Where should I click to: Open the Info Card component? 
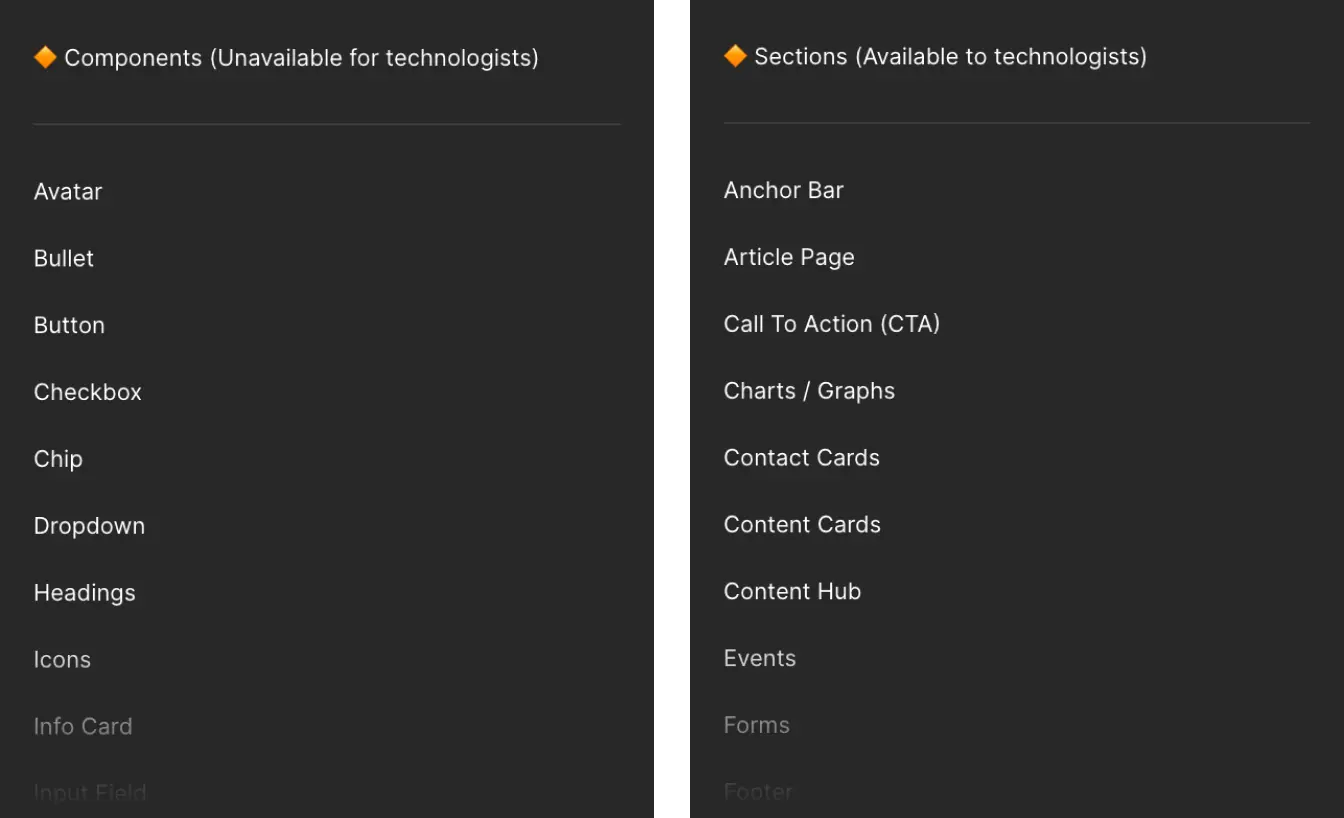83,727
